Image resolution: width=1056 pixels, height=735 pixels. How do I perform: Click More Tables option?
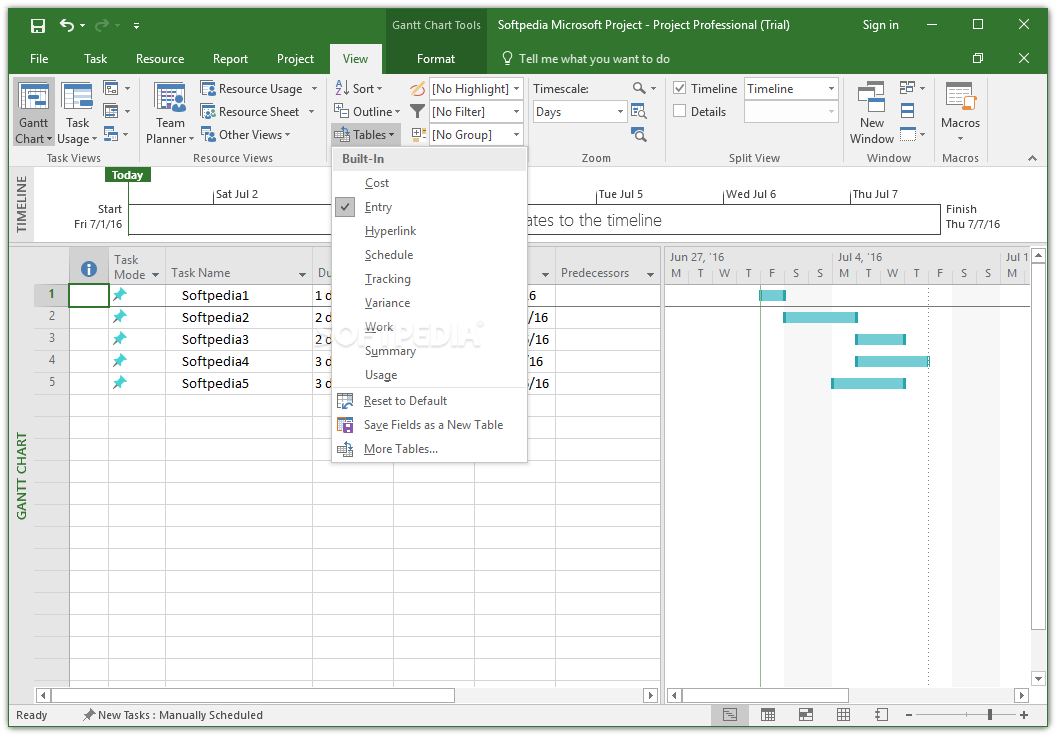pos(400,449)
